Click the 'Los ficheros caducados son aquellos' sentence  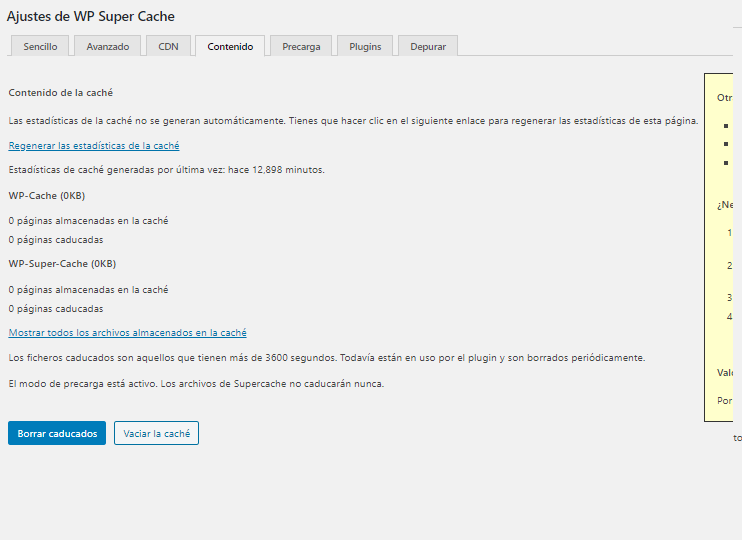[x=327, y=358]
